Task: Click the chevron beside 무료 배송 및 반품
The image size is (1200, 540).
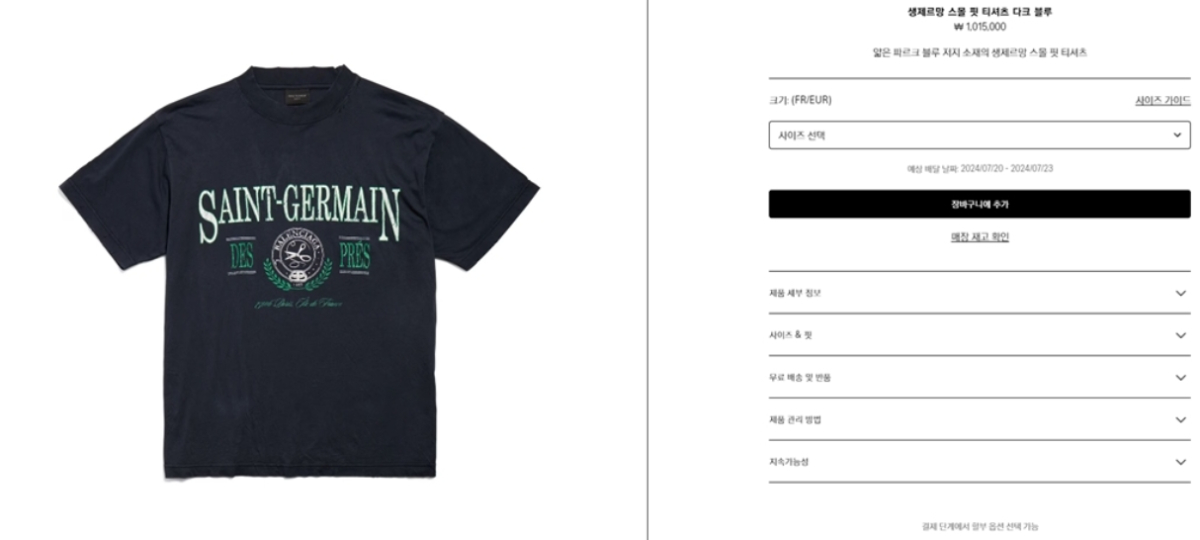Action: [1181, 378]
